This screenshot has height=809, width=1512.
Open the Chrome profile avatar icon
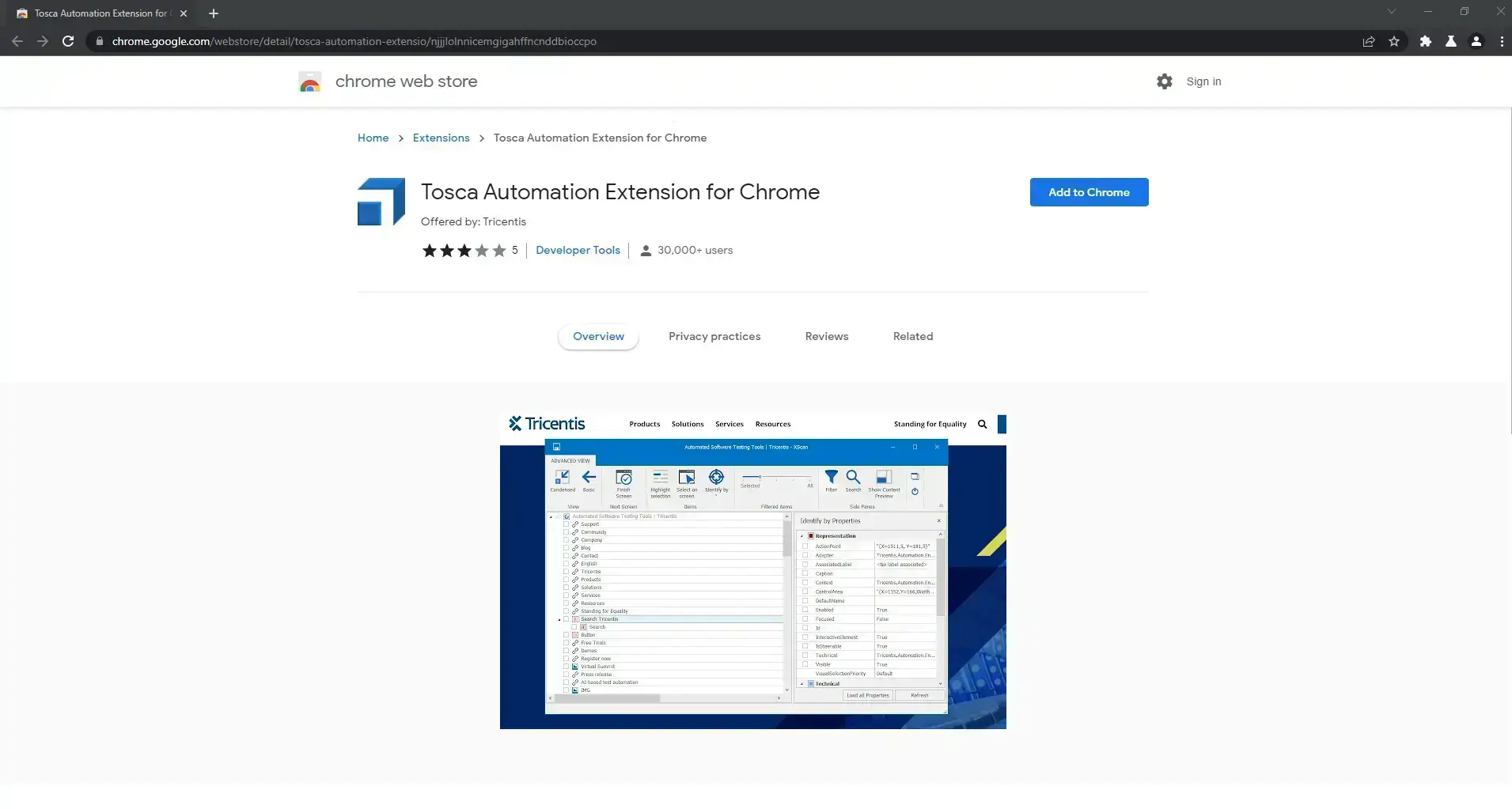(1476, 41)
